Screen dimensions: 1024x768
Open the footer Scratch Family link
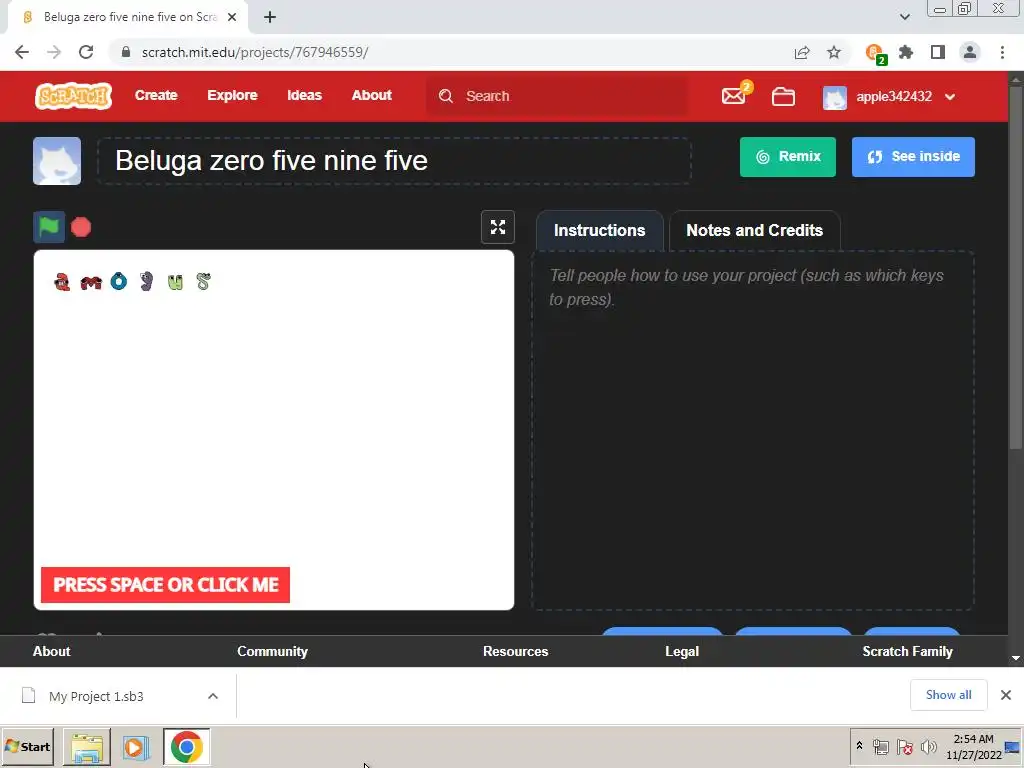[x=907, y=652]
